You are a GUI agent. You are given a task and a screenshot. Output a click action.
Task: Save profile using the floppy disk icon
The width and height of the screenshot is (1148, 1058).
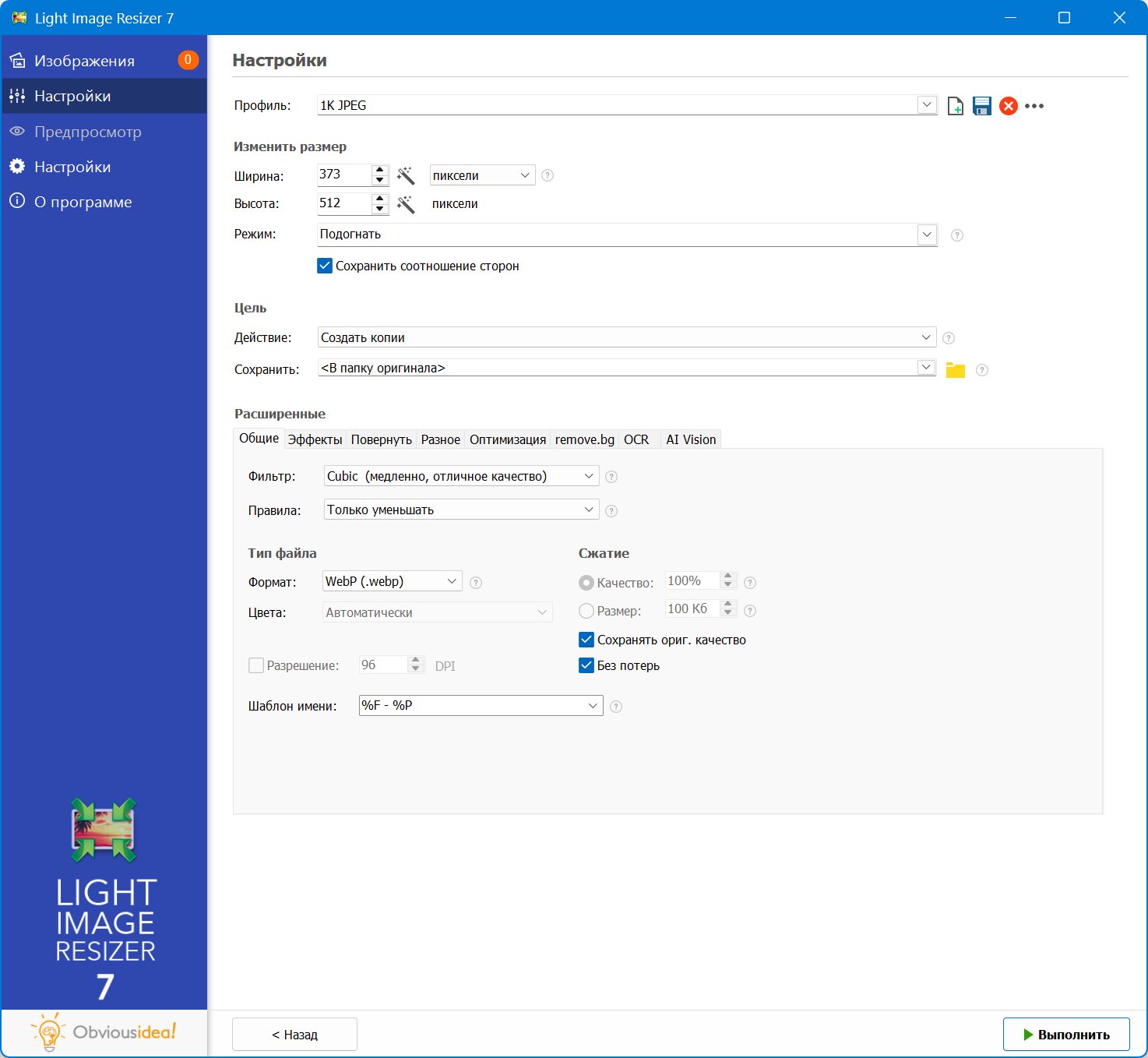(981, 106)
